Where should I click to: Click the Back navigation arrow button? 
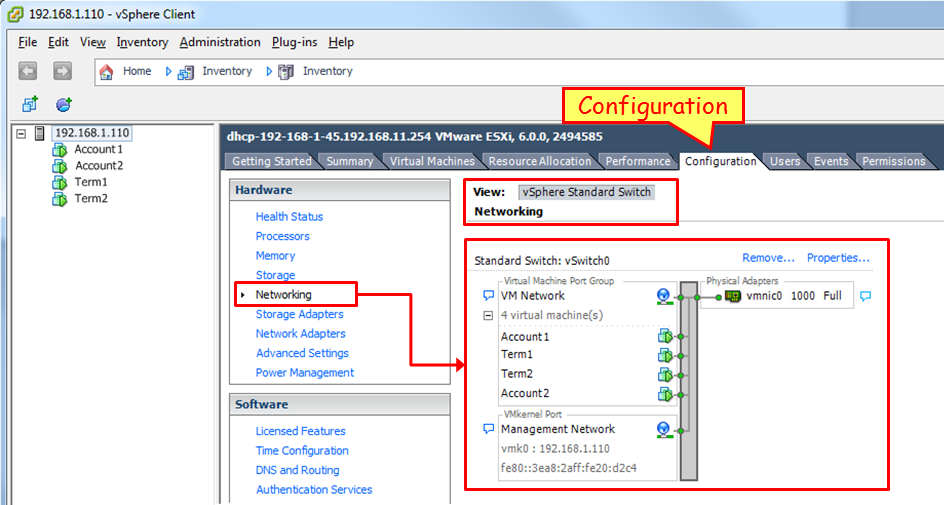[x=28, y=71]
